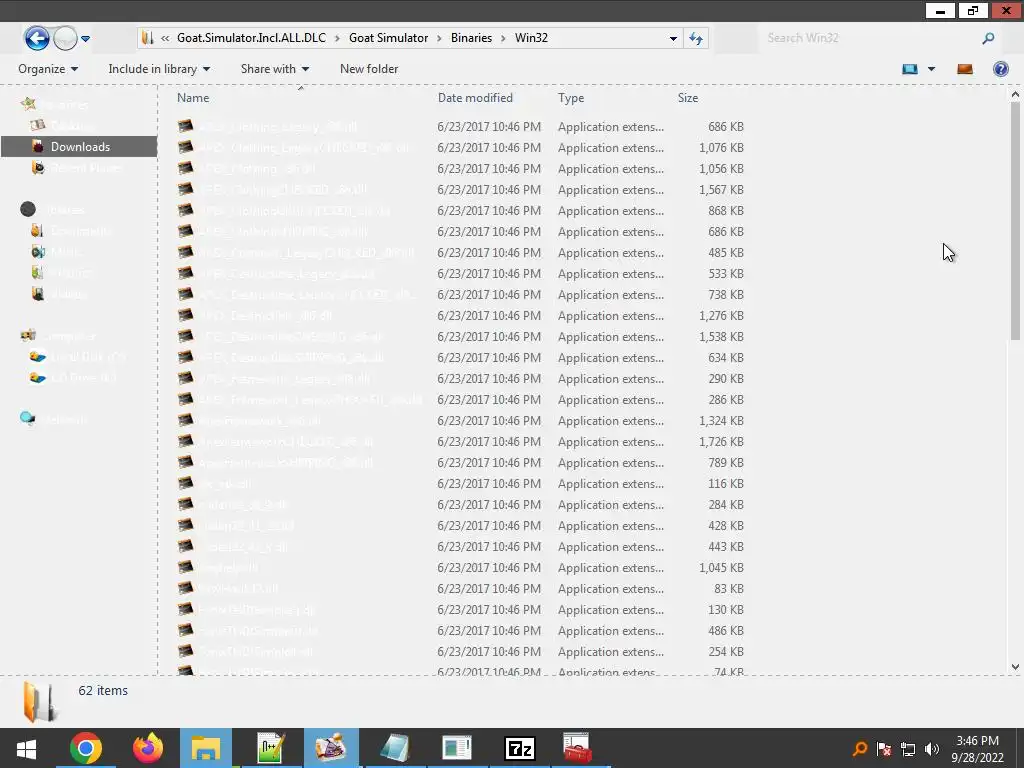This screenshot has height=768, width=1024.
Task: Open the Music library in the sidebar
Action: tap(56, 251)
